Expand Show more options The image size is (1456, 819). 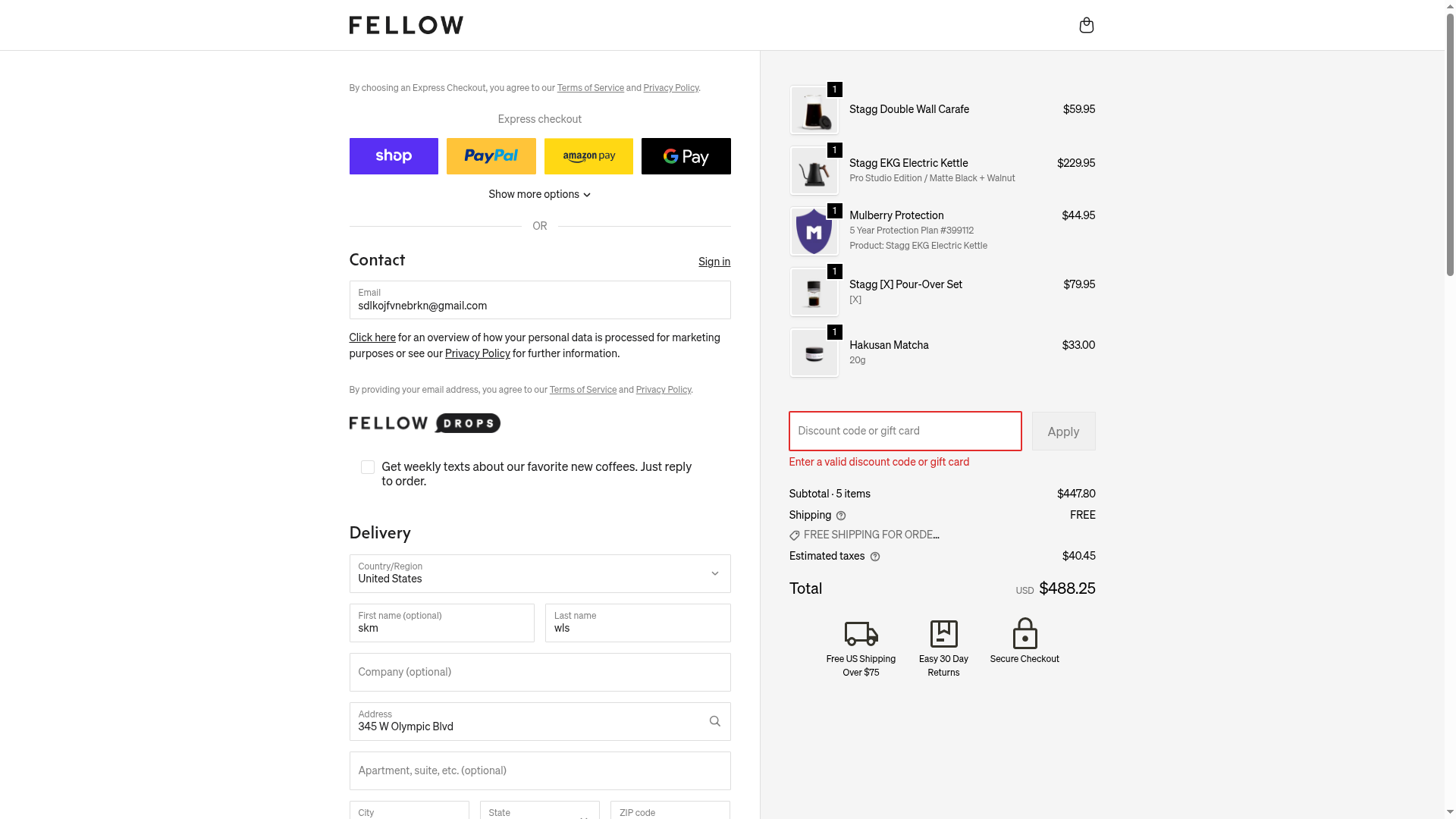pos(539,194)
